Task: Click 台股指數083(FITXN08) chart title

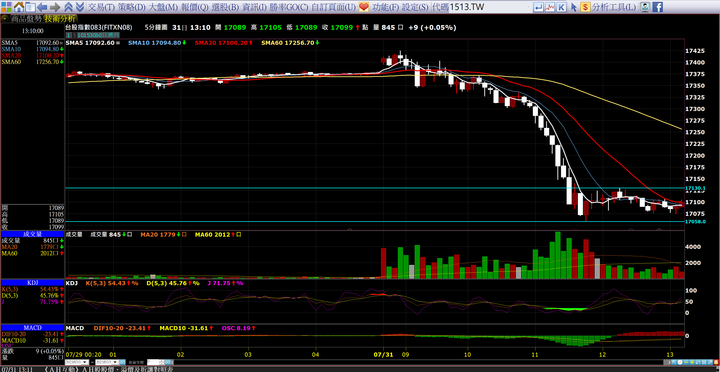Action: tap(99, 28)
